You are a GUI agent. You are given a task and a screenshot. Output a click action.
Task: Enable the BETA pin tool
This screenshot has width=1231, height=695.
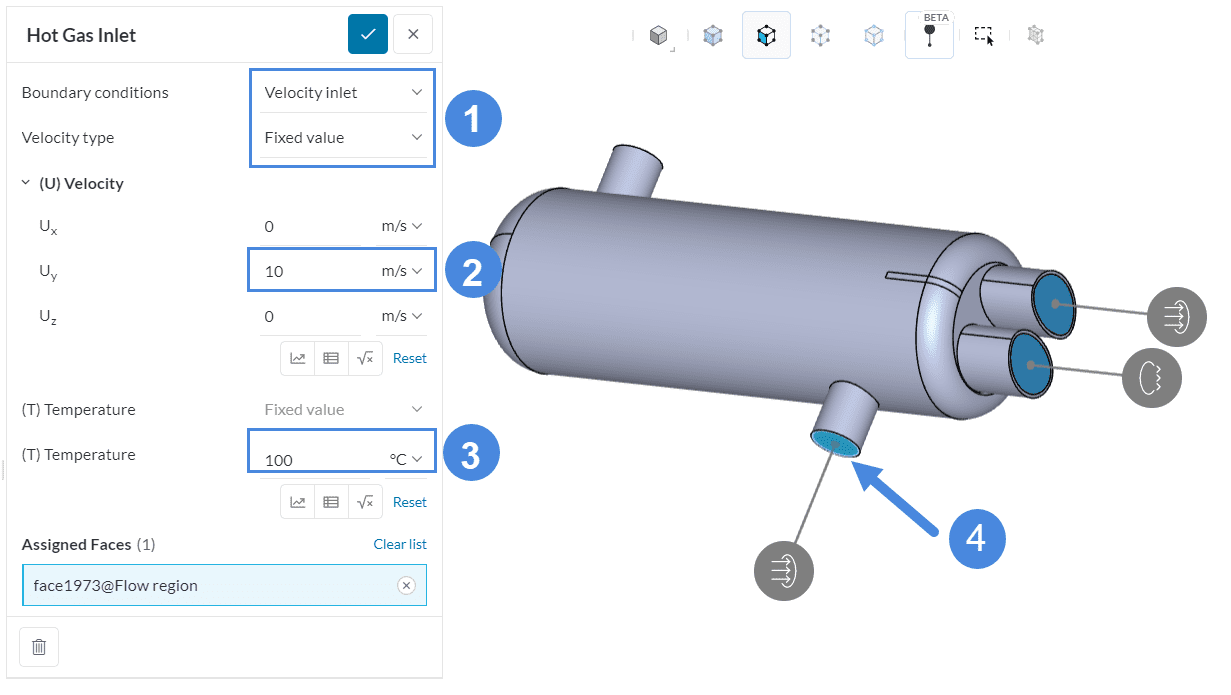click(x=929, y=36)
